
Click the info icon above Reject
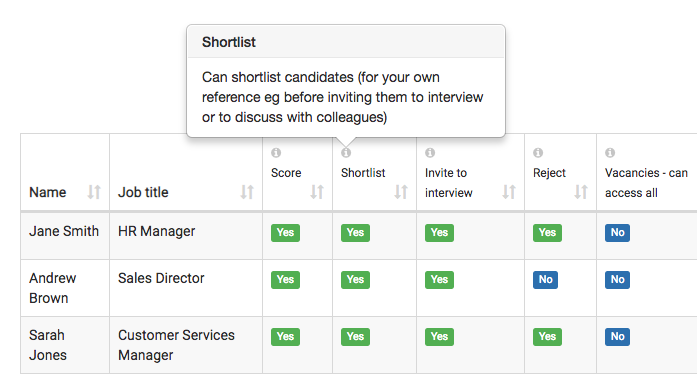pyautogui.click(x=538, y=152)
